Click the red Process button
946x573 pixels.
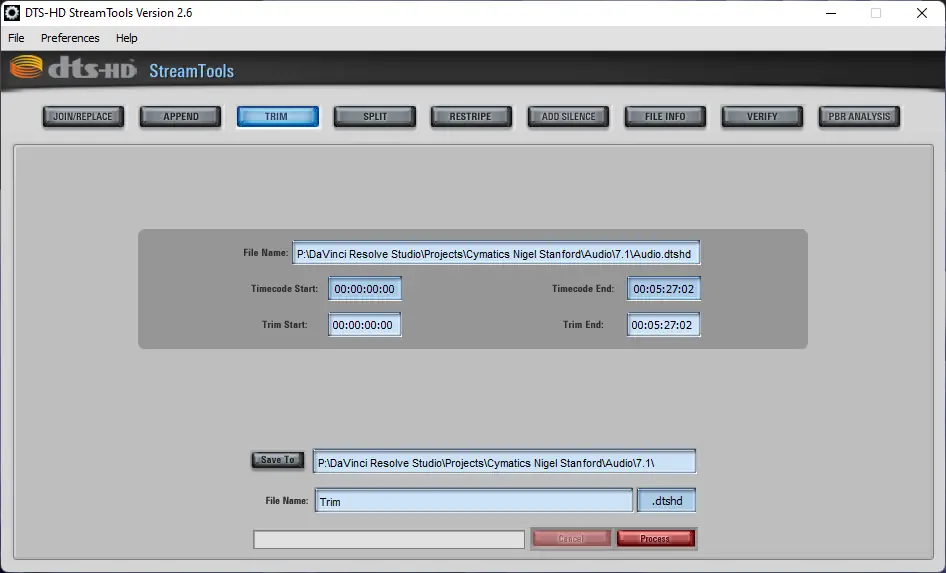pyautogui.click(x=656, y=538)
